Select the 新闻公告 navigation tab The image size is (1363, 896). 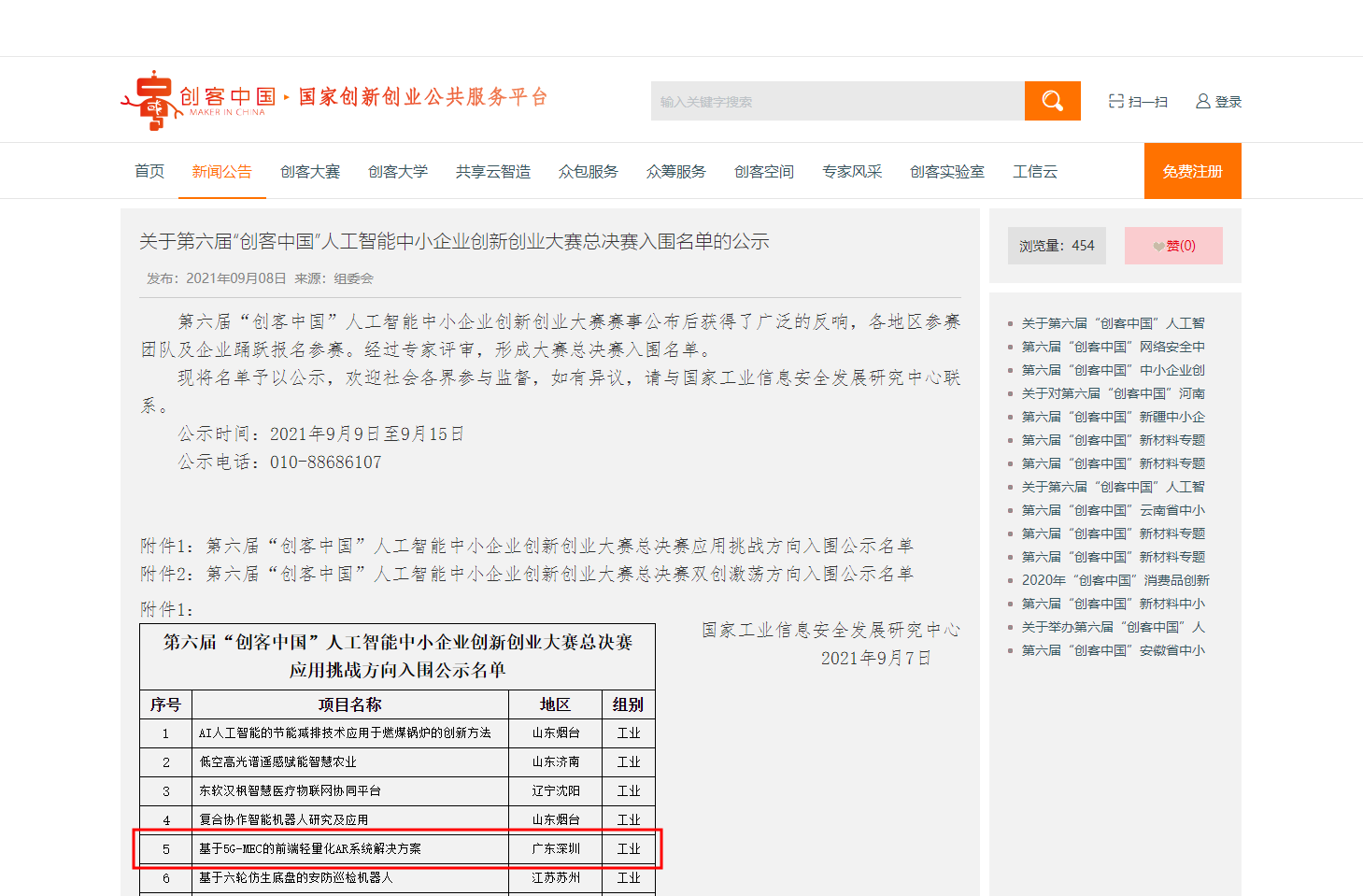[x=221, y=171]
